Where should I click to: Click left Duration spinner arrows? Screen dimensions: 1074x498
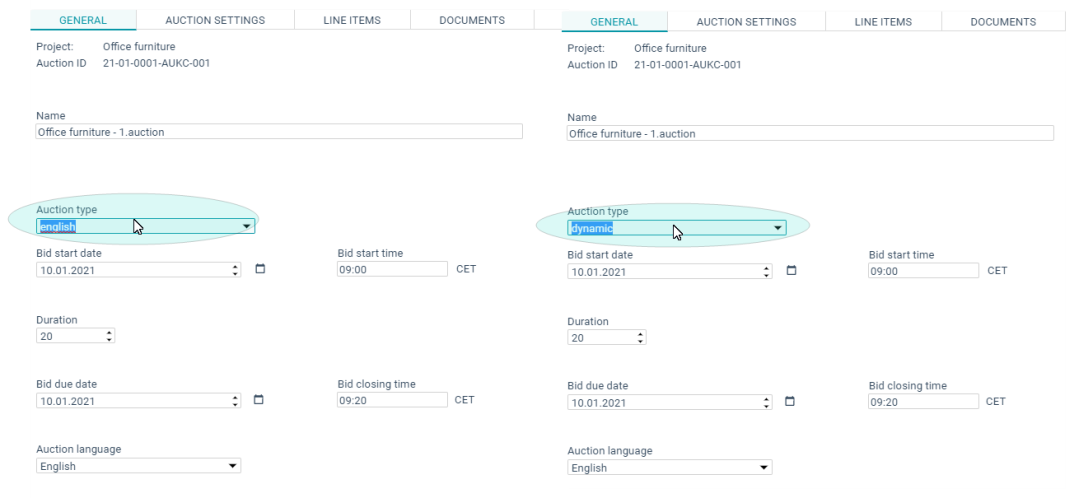click(109, 336)
